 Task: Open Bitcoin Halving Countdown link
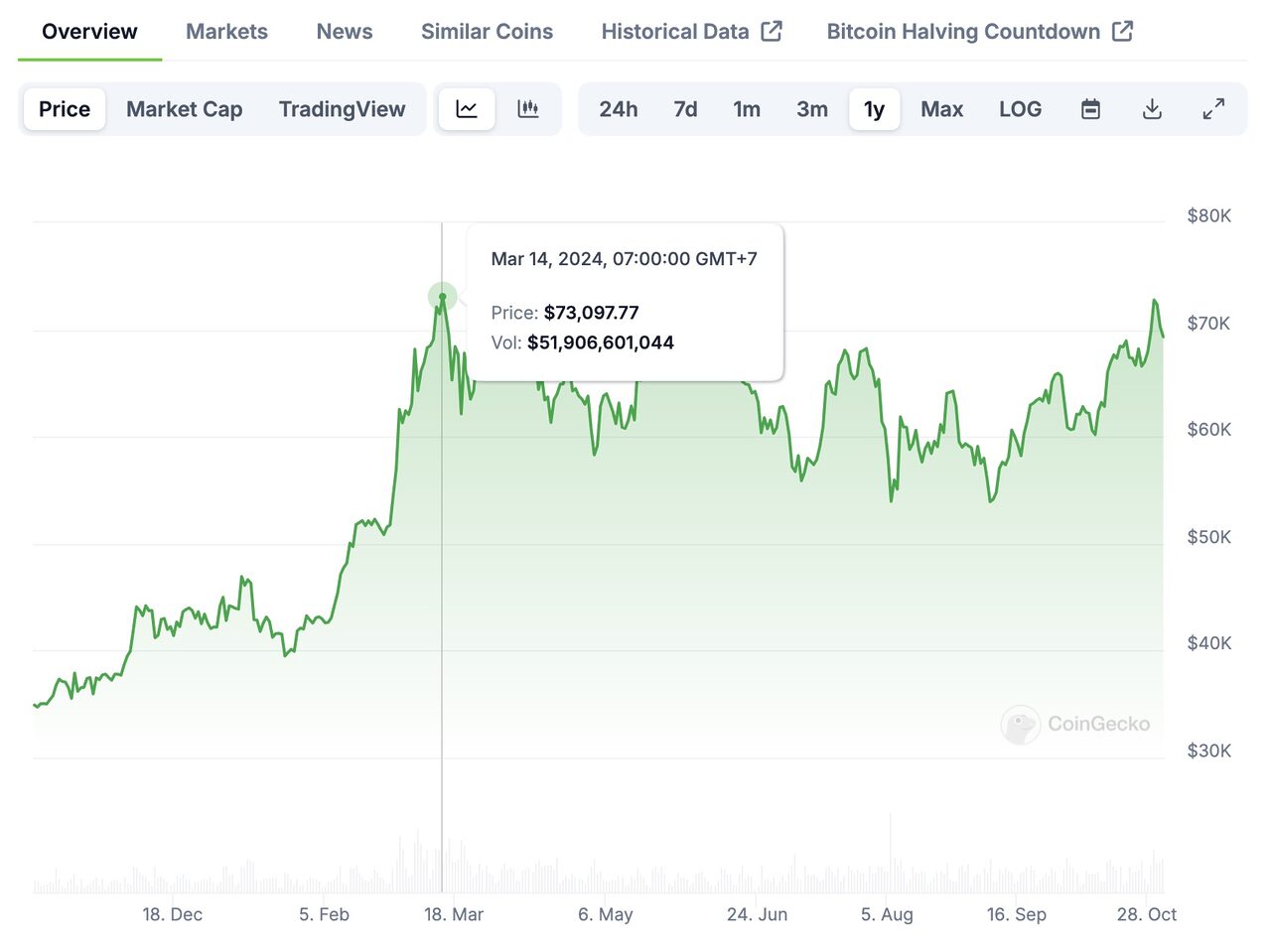coord(979,32)
